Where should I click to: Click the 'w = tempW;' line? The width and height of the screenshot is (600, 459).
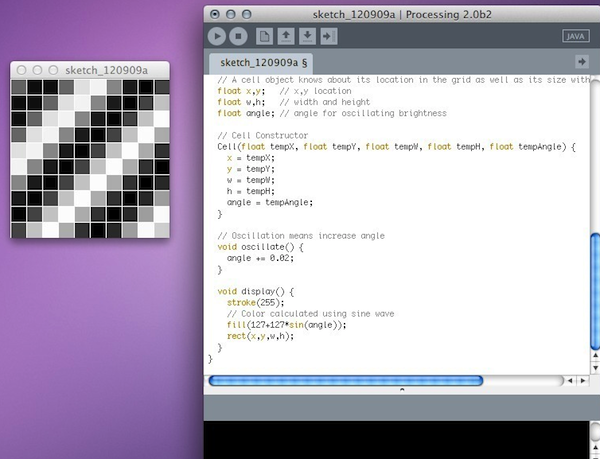(251, 180)
